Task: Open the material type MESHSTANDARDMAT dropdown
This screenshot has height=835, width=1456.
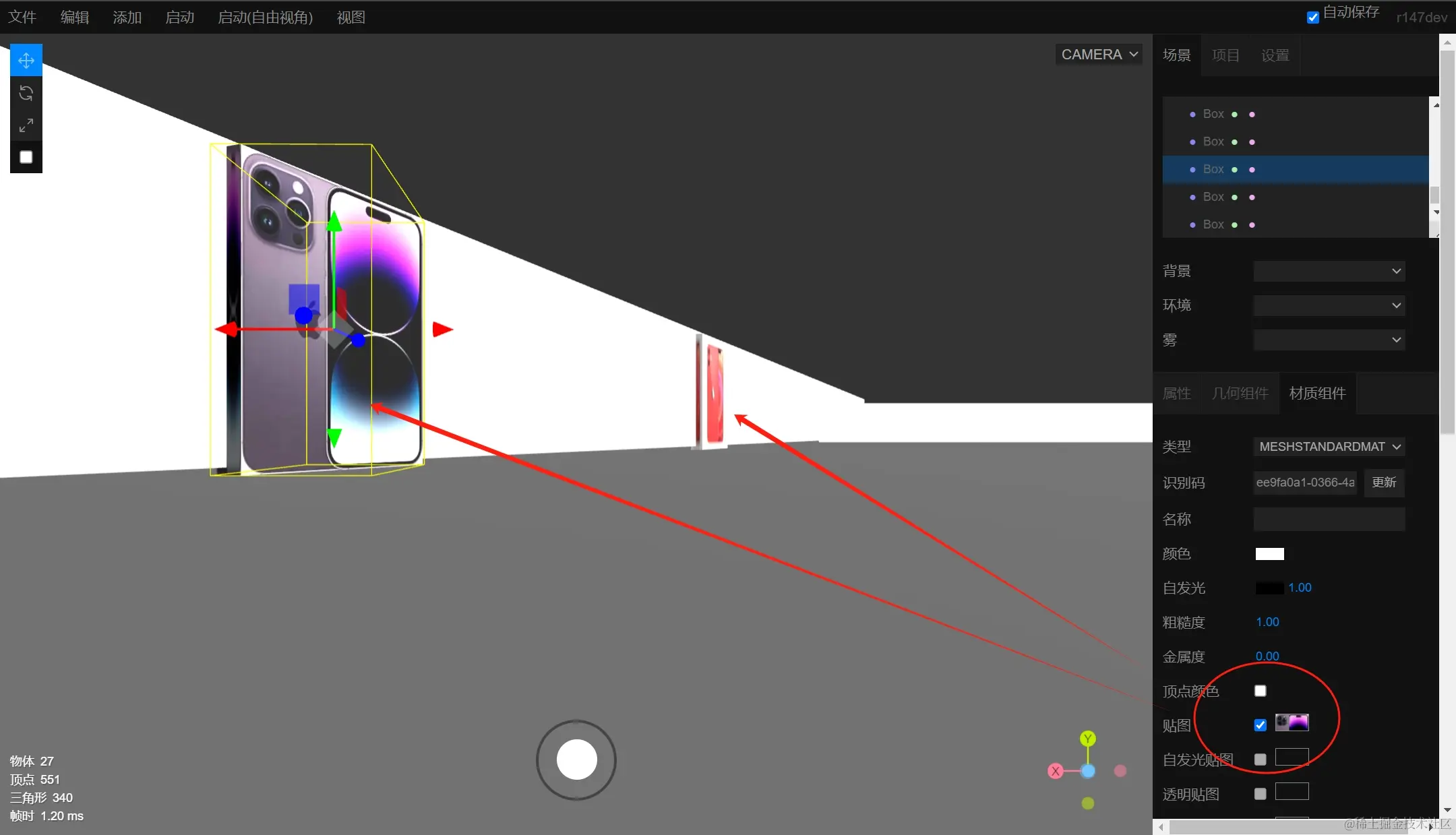Action: pyautogui.click(x=1329, y=447)
